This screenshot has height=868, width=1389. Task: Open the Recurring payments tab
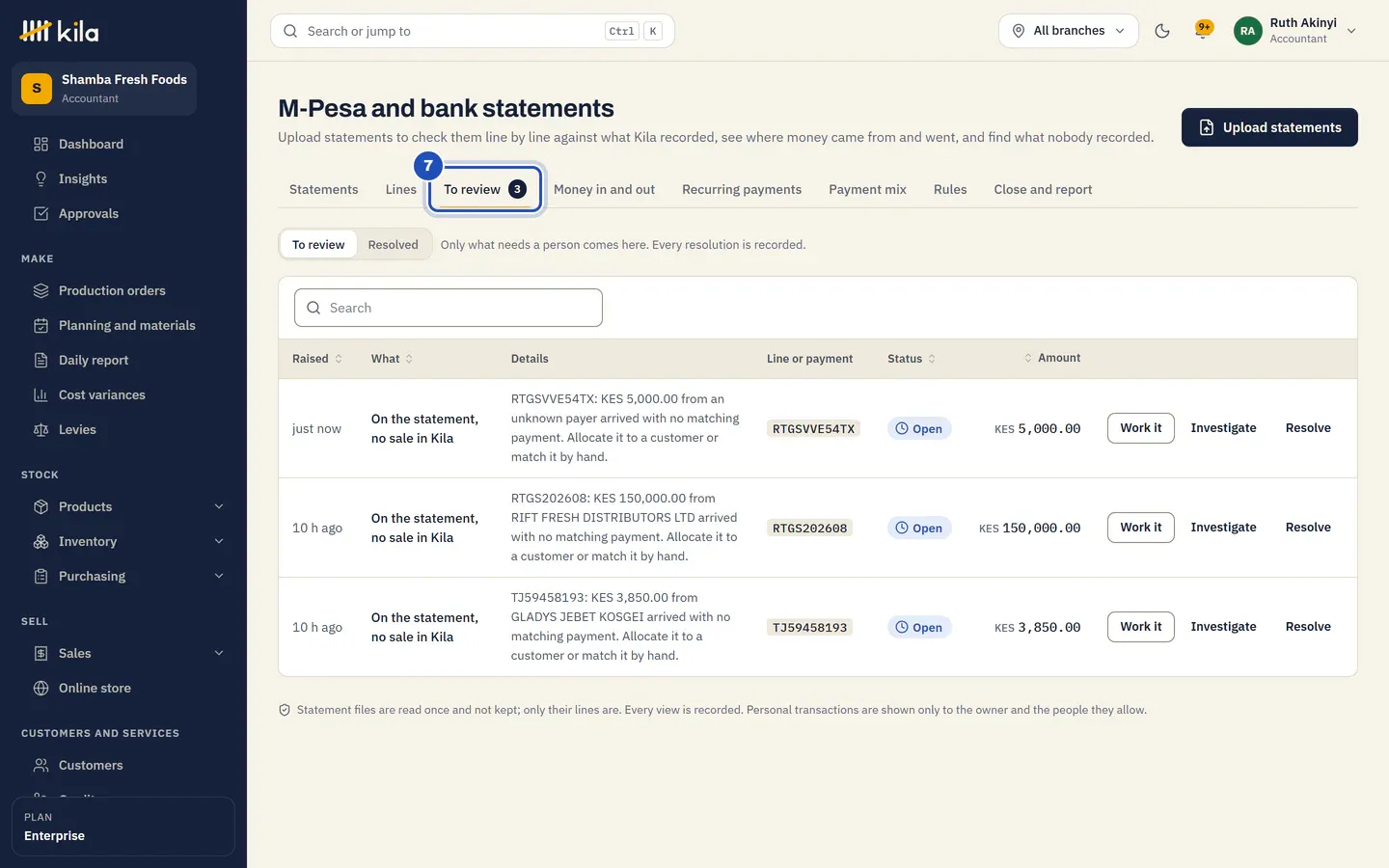pyautogui.click(x=742, y=190)
